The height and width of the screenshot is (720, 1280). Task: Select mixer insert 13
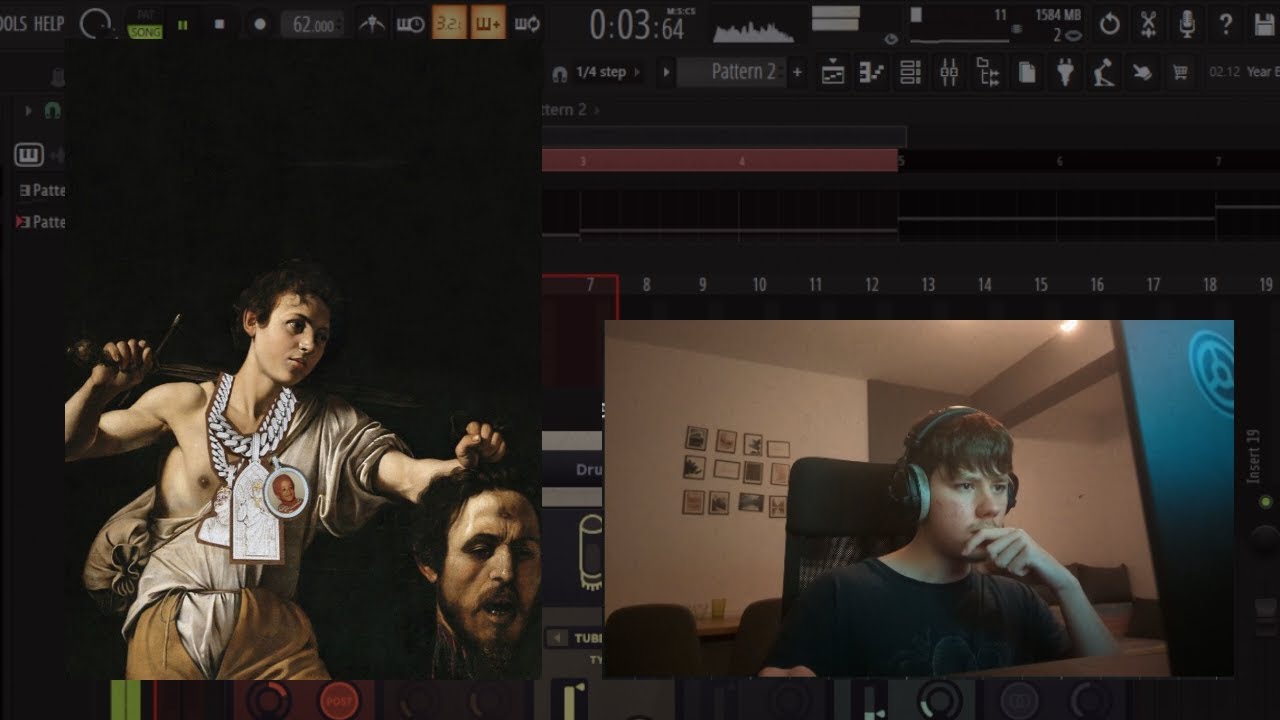click(928, 286)
